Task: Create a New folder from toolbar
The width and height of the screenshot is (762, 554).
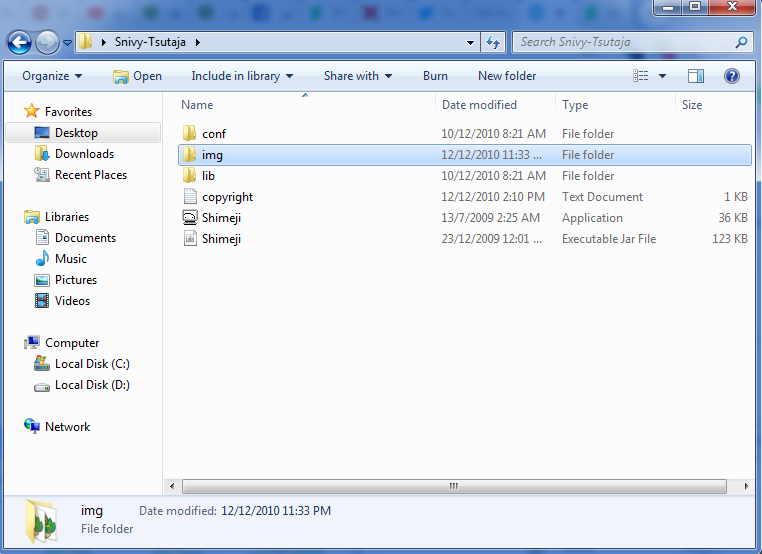Action: [507, 76]
